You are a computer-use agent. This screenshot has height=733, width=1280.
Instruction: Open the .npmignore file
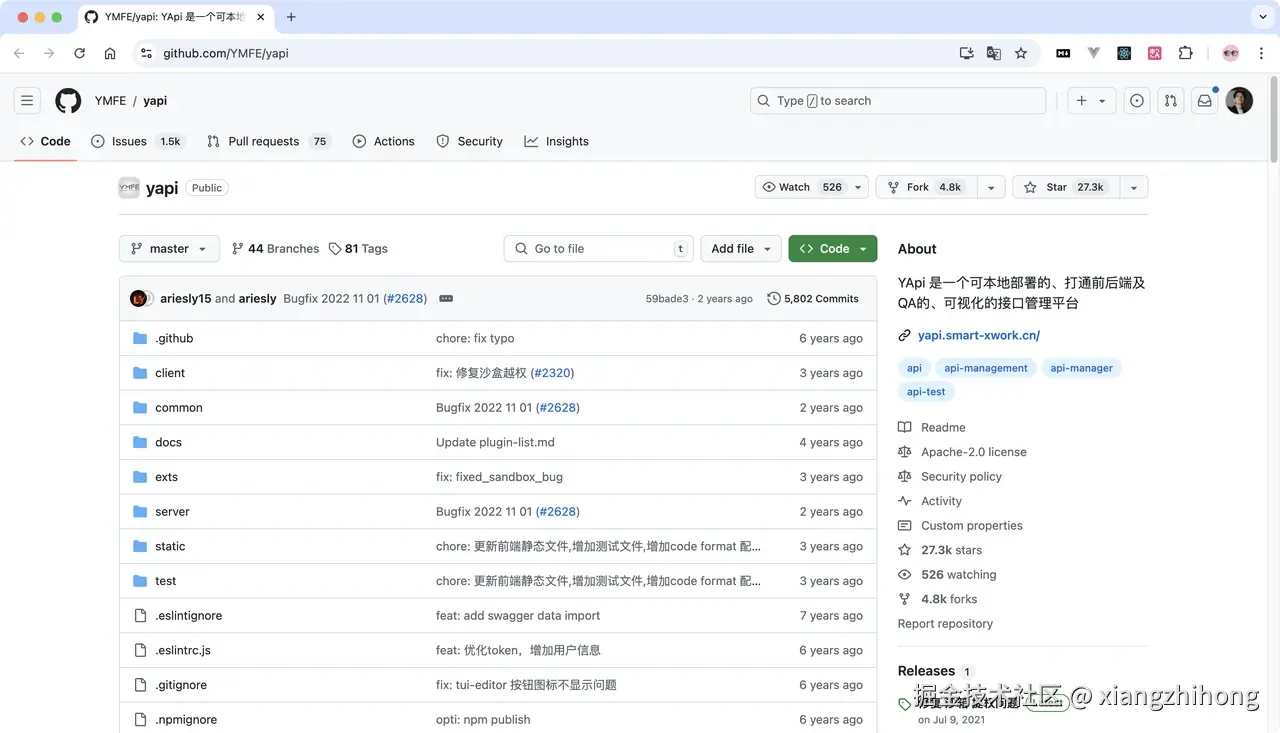[186, 720]
